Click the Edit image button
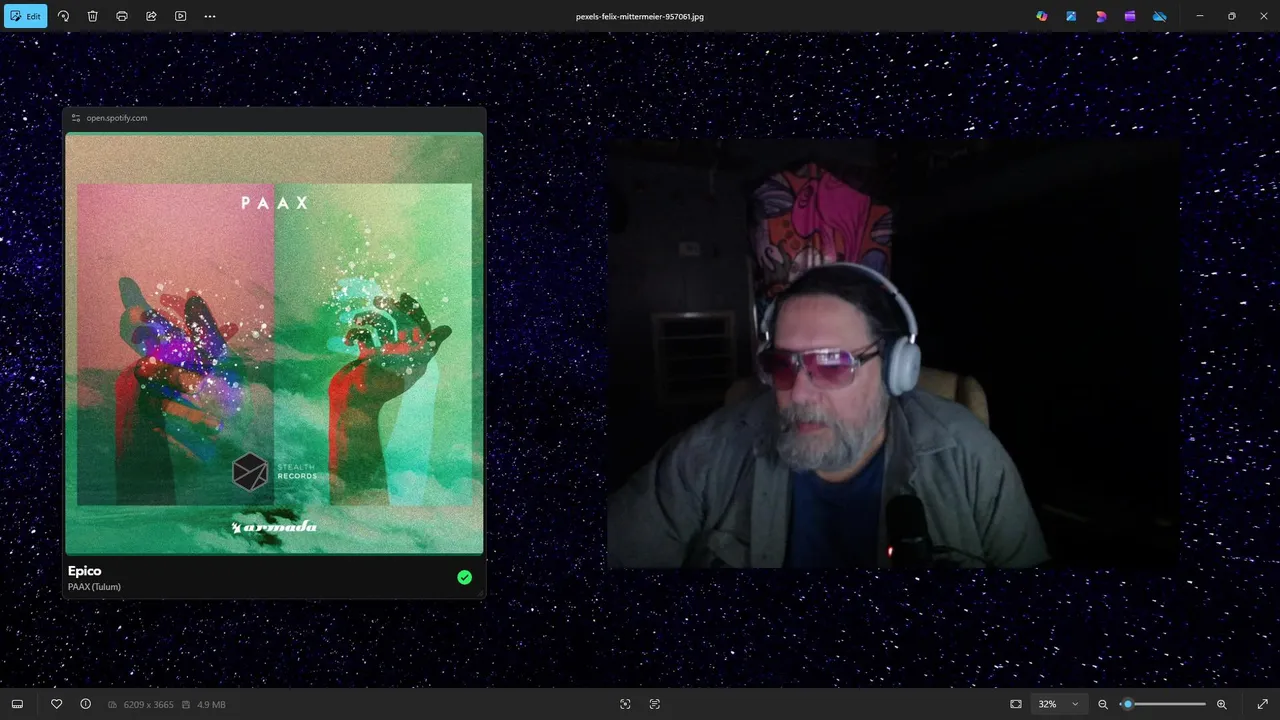 coord(25,16)
